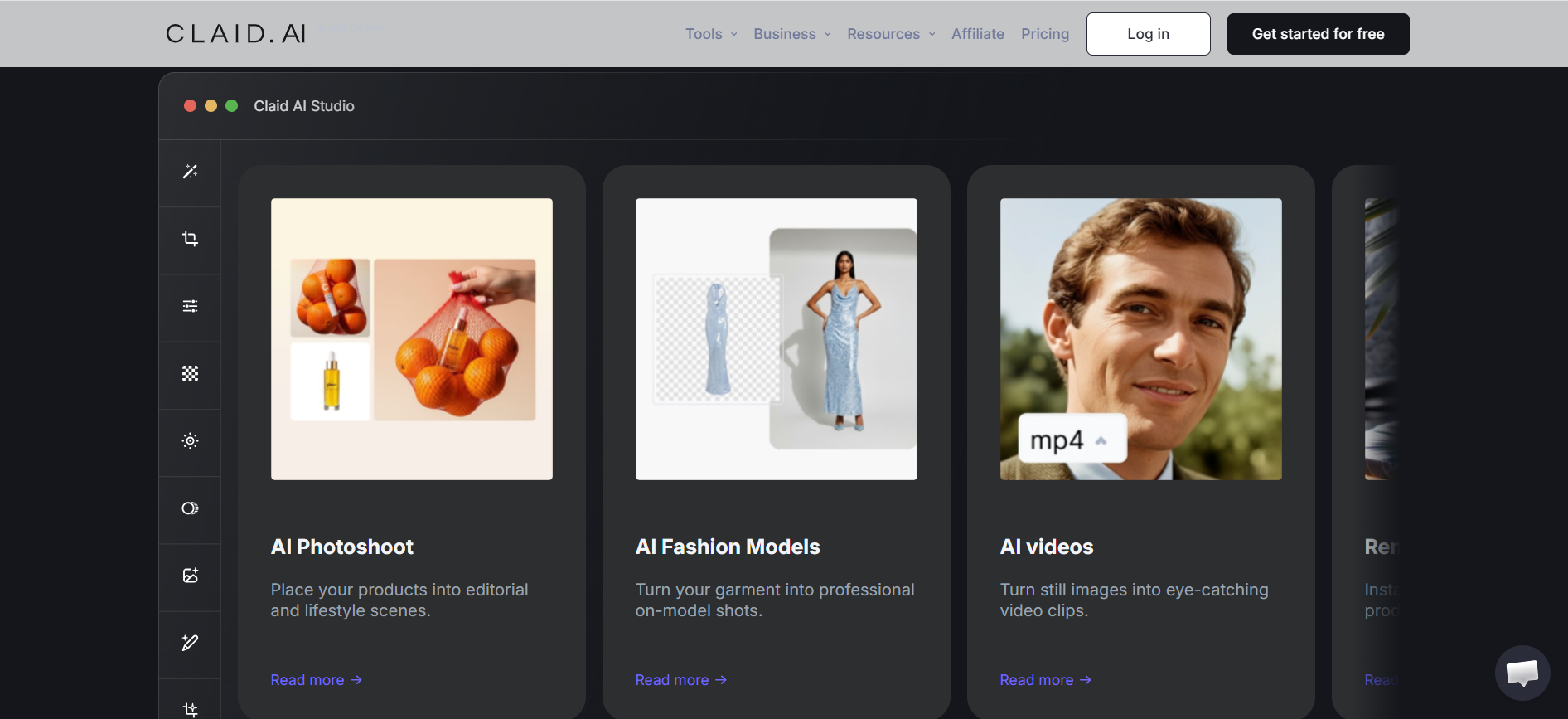
Task: Expand the Tools dropdown menu
Action: click(710, 34)
